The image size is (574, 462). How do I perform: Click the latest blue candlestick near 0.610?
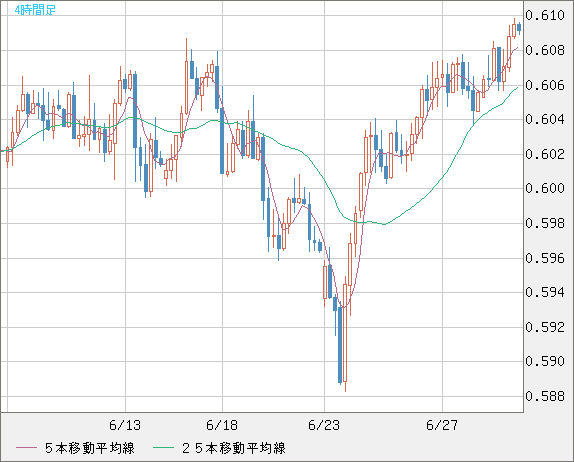click(x=519, y=28)
